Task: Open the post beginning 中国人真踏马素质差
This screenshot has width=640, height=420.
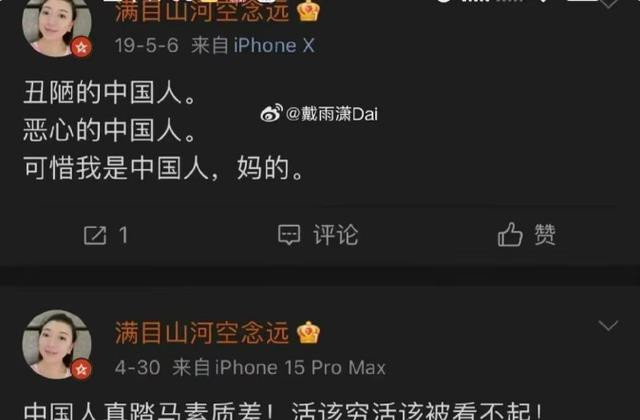Action: (x=283, y=411)
